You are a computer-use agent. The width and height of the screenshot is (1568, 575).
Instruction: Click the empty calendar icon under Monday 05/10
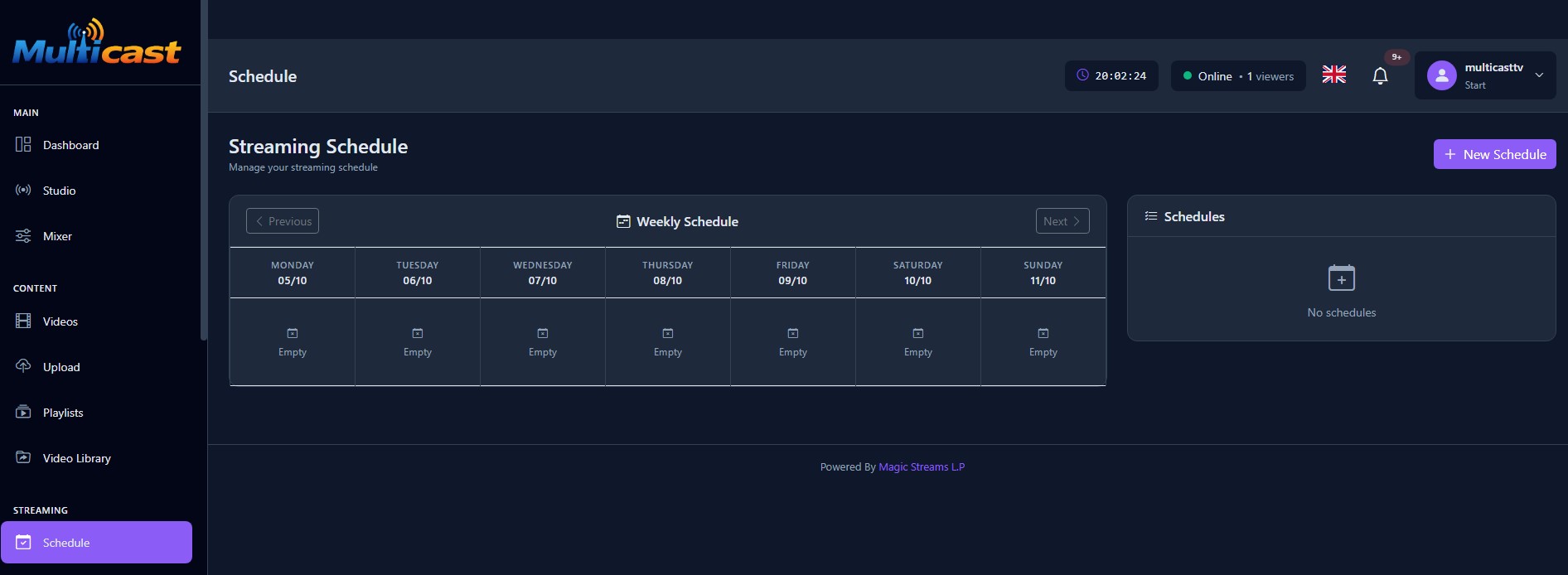pos(293,333)
